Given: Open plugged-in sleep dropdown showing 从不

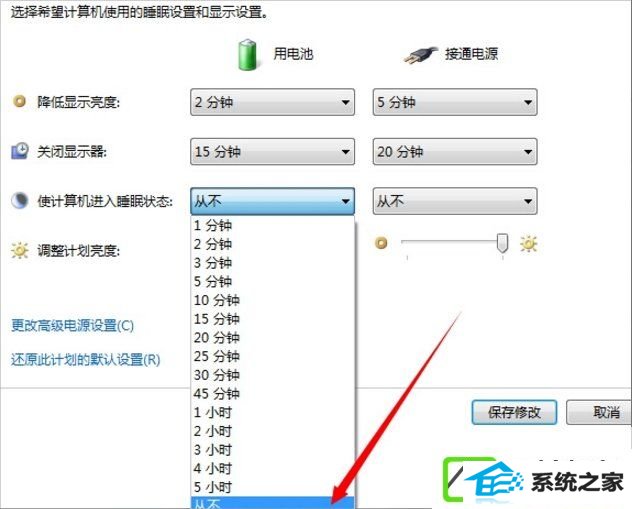Looking at the screenshot, I should [x=455, y=201].
